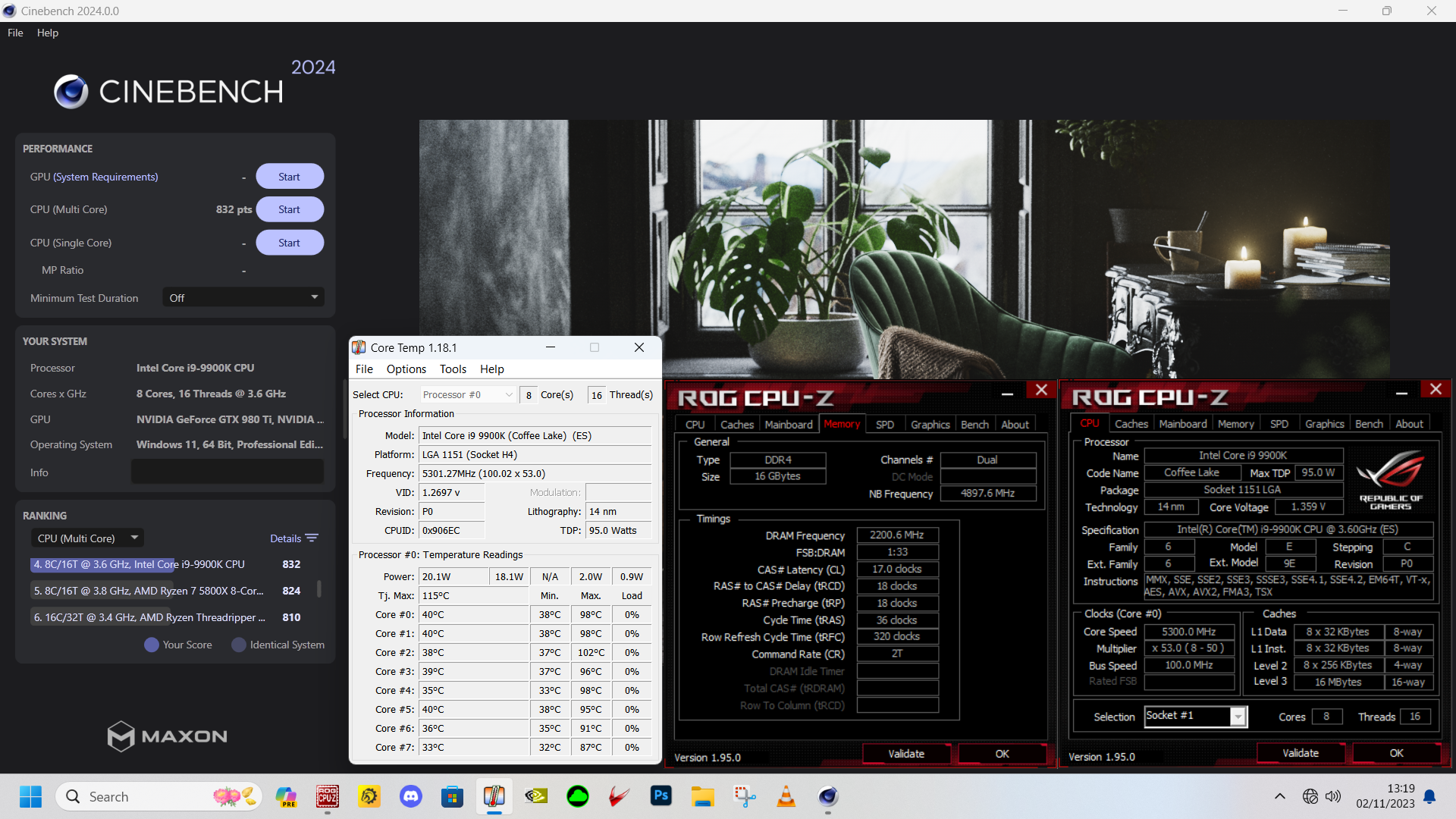Screen dimensions: 1456x819
Task: Open network settings in the system tray
Action: [x=1310, y=796]
